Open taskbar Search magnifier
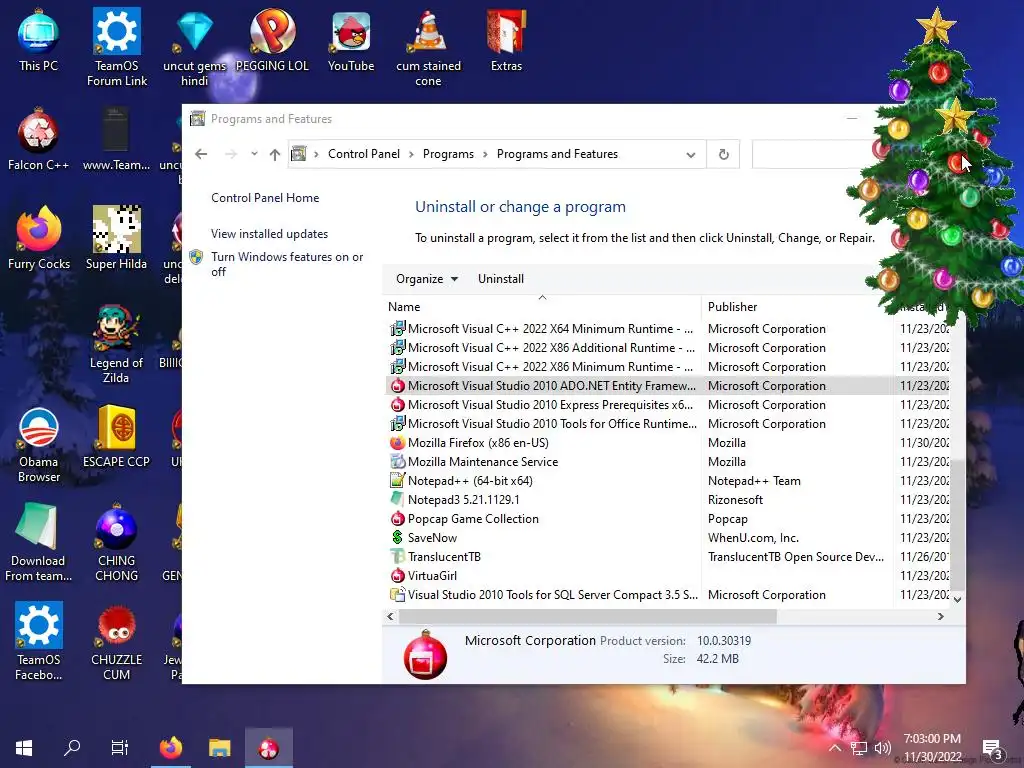The width and height of the screenshot is (1024, 768). (72, 748)
